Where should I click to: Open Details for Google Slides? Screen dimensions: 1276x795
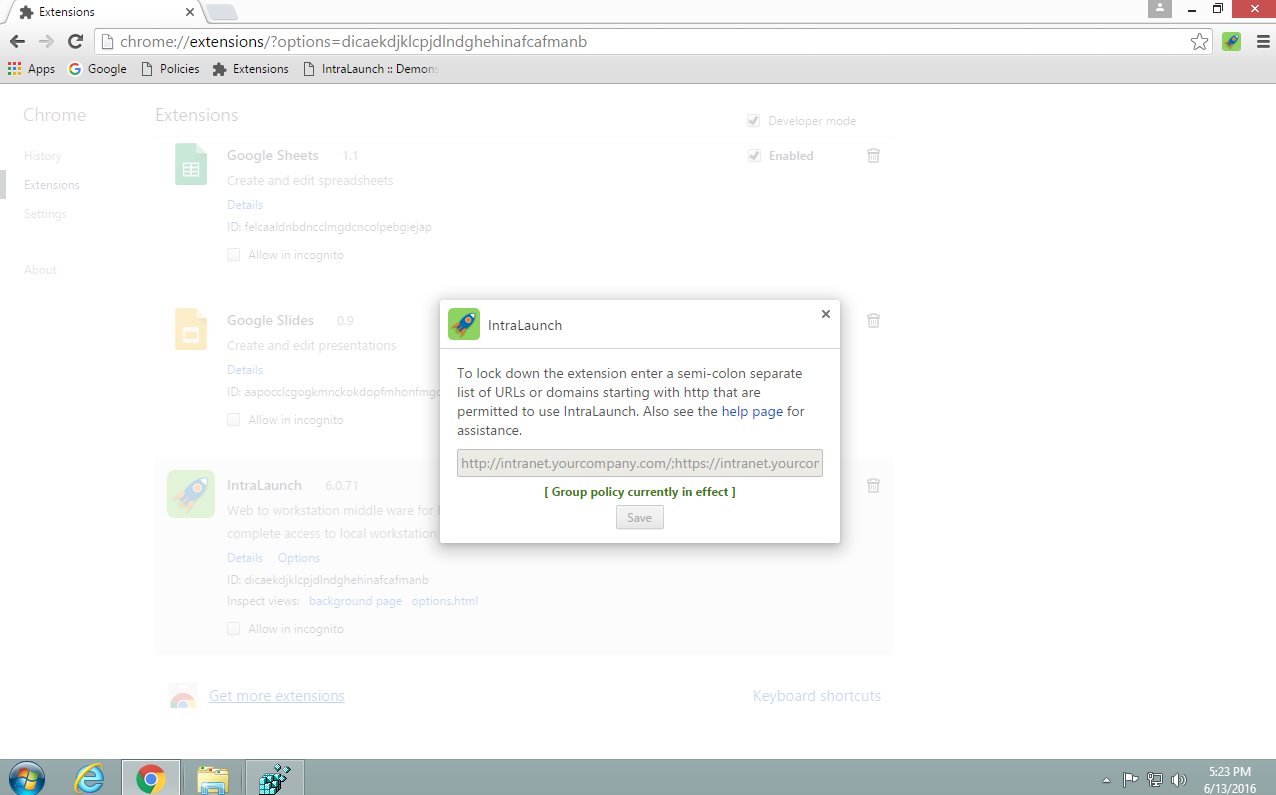coord(245,370)
